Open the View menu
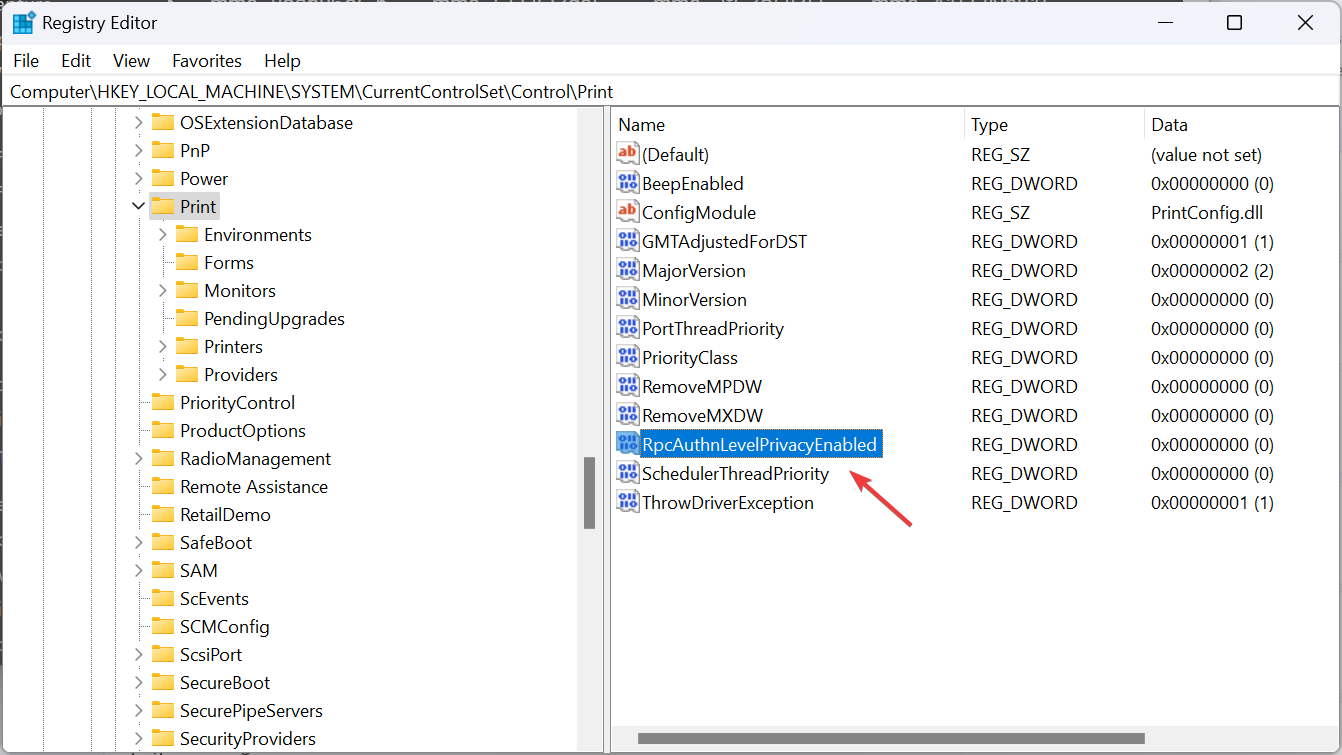Viewport: 1342px width, 755px height. (x=131, y=61)
